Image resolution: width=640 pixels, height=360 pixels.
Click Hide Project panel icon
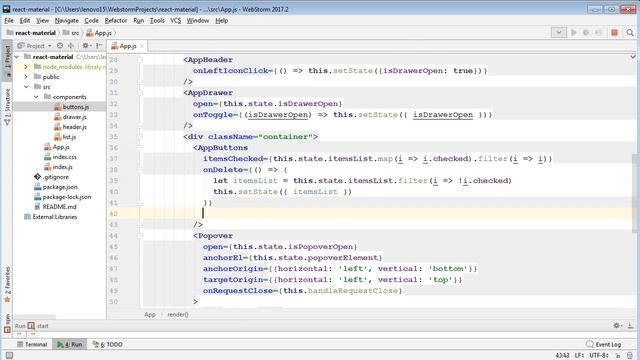pos(99,46)
